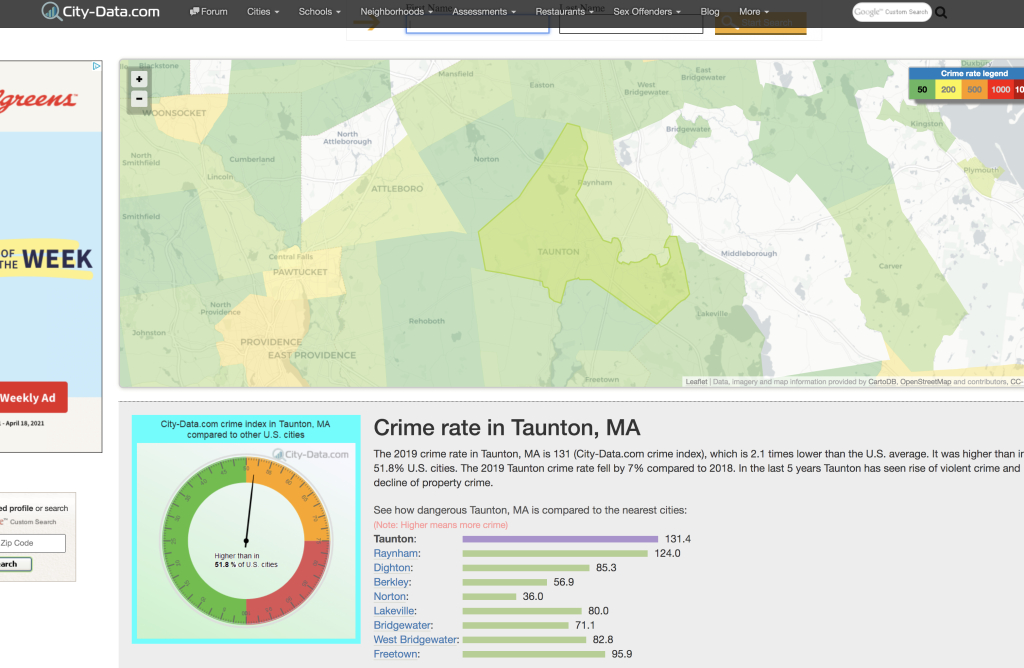Expand the Neighborhoods dropdown menu
The height and width of the screenshot is (668, 1024).
click(396, 12)
